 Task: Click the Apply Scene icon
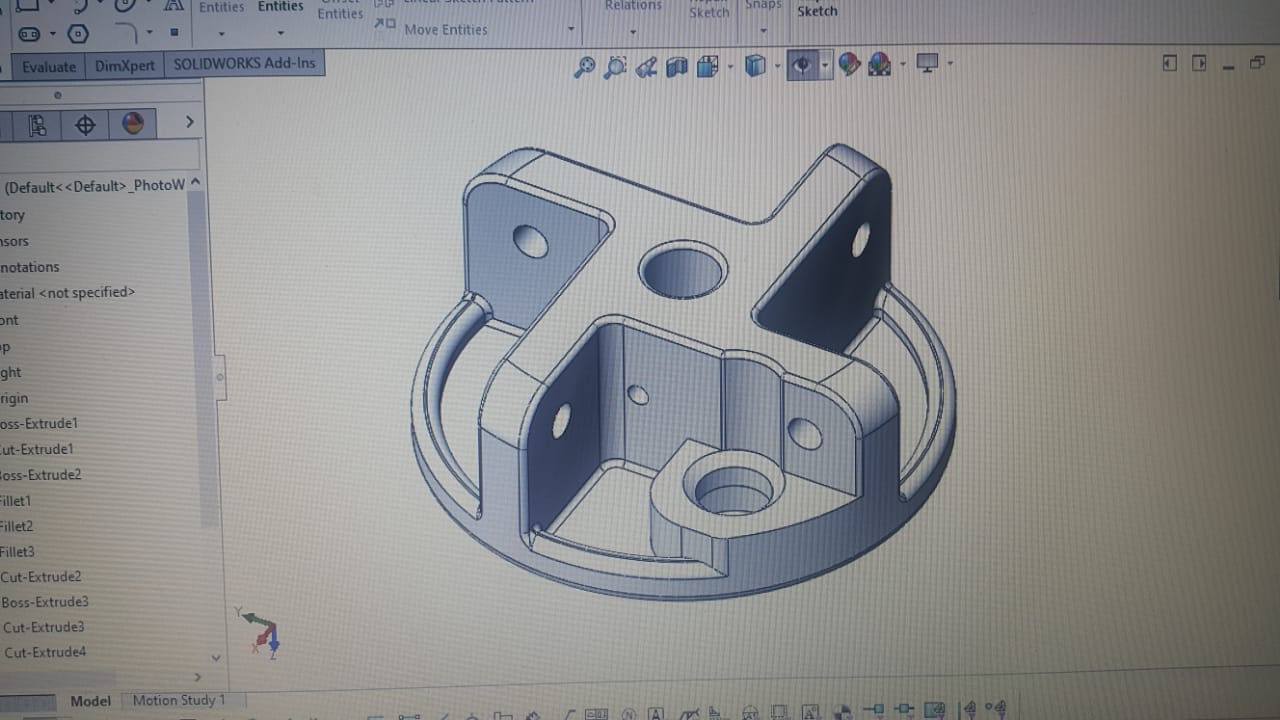click(x=880, y=65)
